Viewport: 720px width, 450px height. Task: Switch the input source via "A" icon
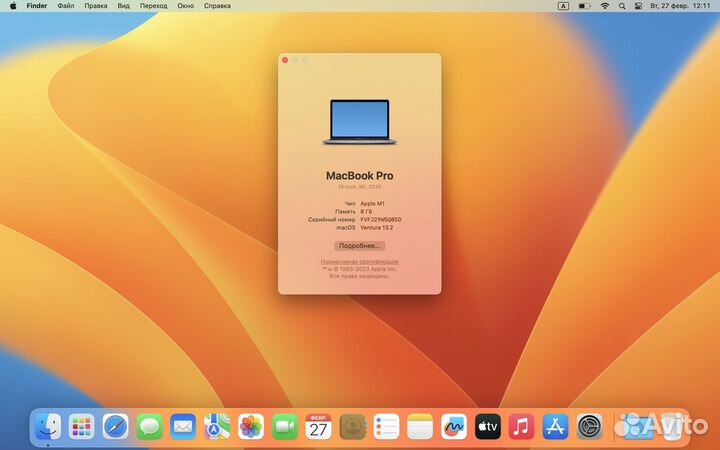pos(563,6)
